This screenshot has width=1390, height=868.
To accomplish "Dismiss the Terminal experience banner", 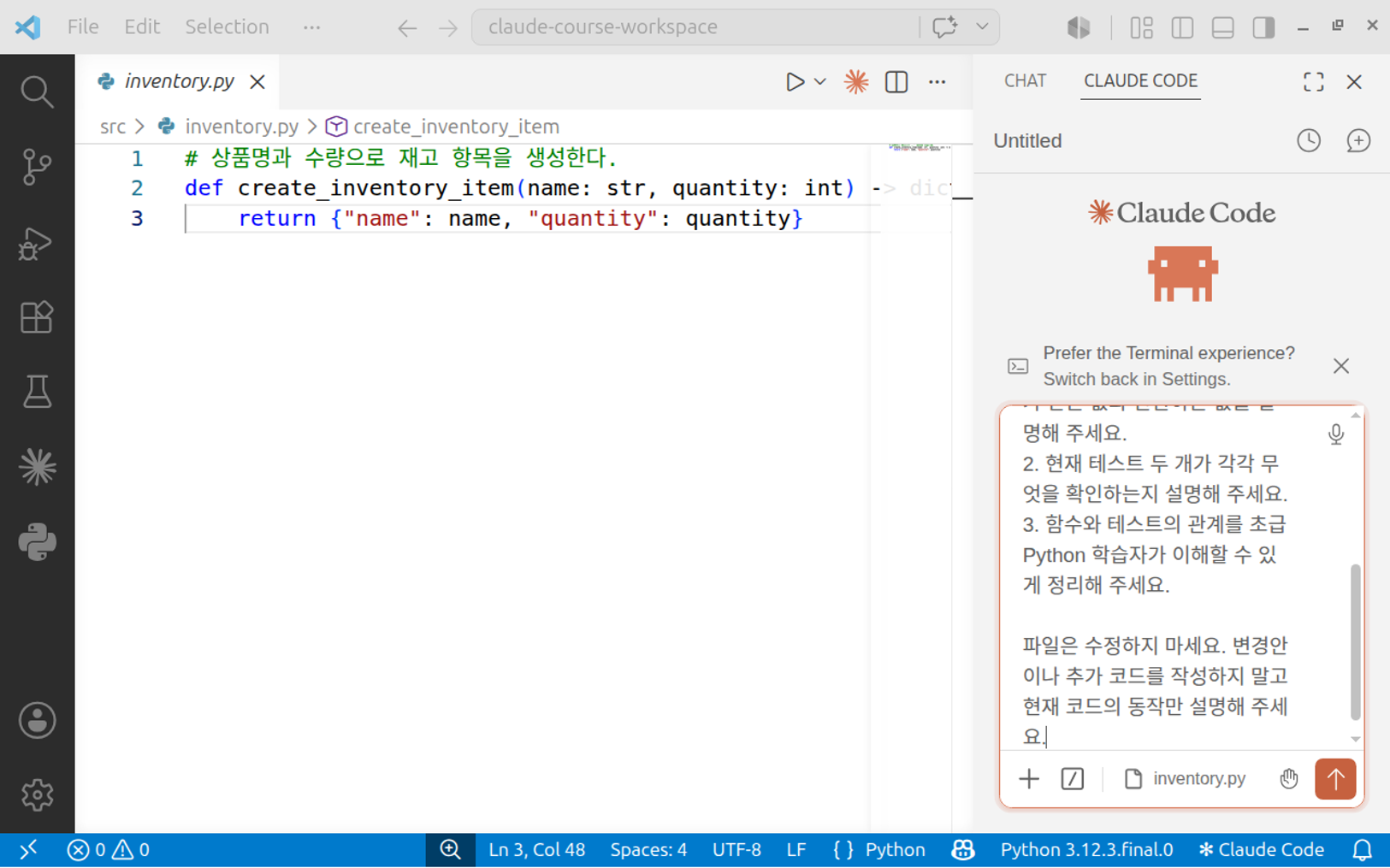I will (1341, 366).
